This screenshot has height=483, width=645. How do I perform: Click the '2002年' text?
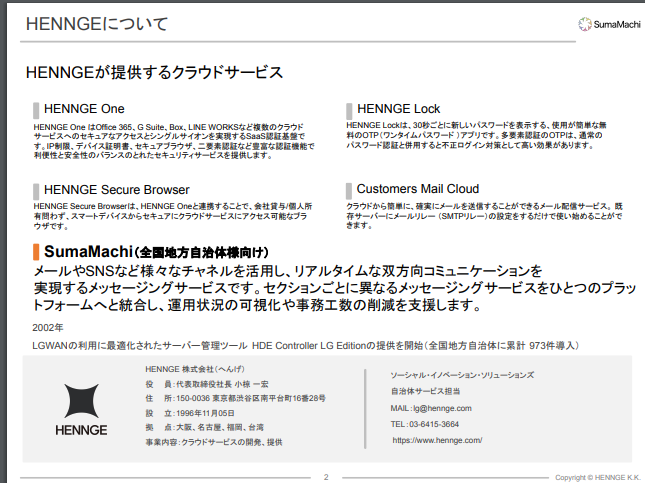coord(48,327)
